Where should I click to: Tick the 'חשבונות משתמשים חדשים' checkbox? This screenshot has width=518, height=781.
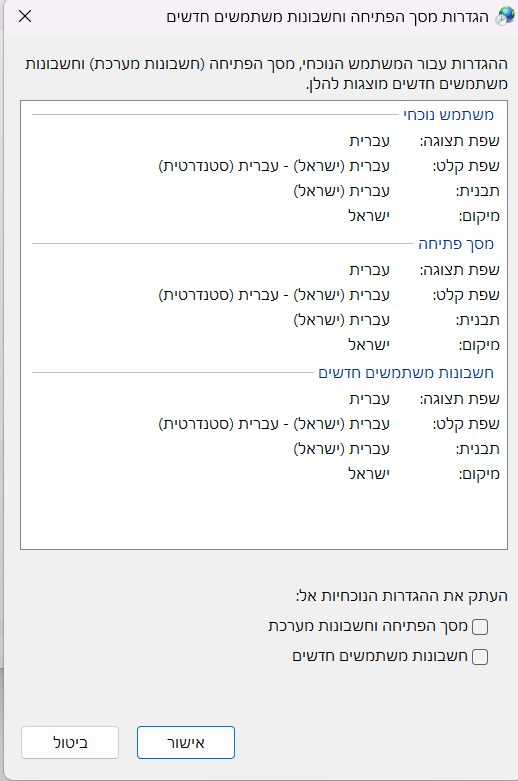480,656
